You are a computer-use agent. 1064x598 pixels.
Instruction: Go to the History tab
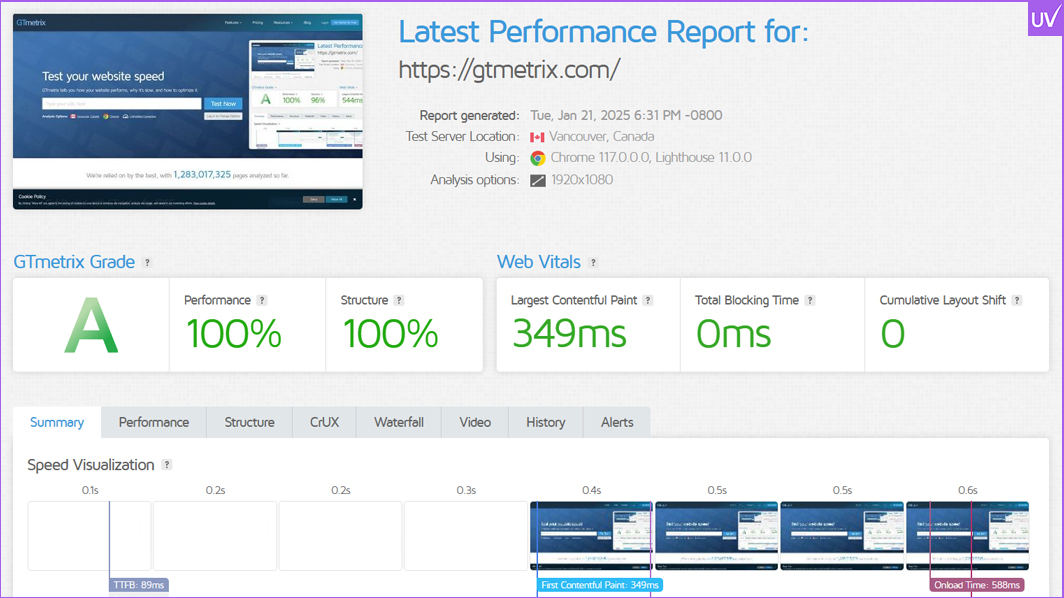(545, 422)
